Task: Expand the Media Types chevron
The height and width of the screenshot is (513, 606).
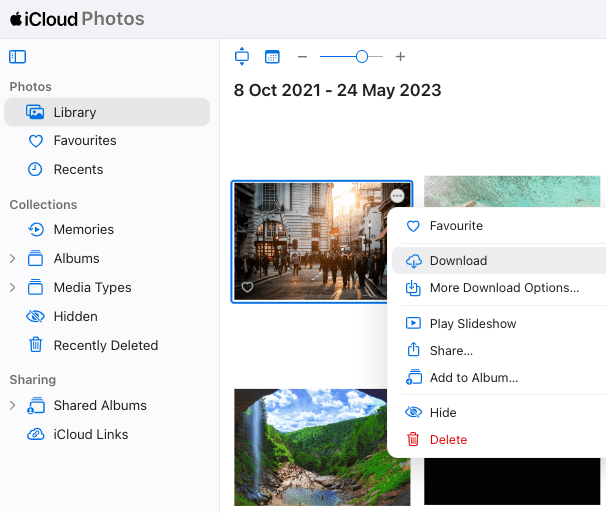Action: 12,288
